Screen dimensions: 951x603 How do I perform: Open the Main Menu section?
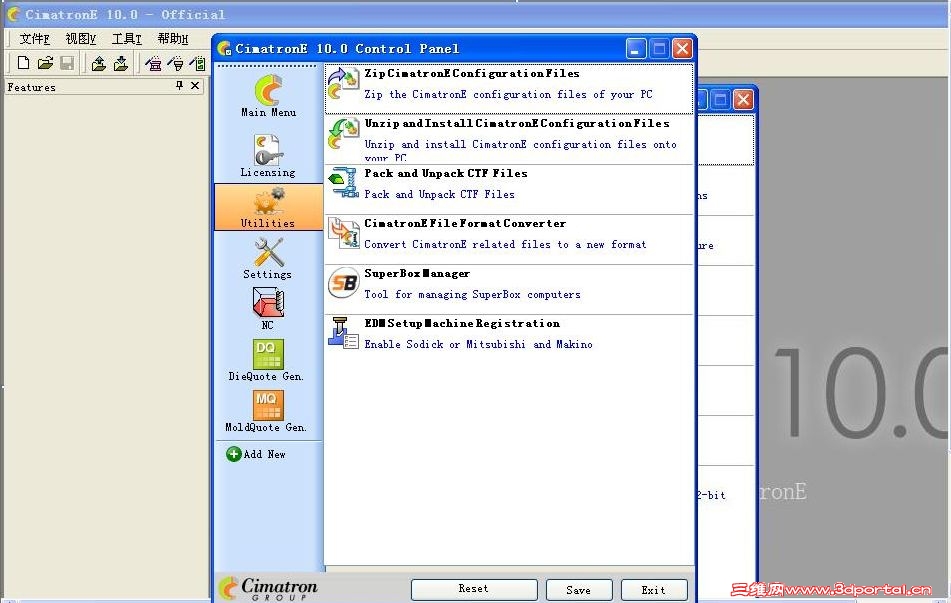(268, 95)
